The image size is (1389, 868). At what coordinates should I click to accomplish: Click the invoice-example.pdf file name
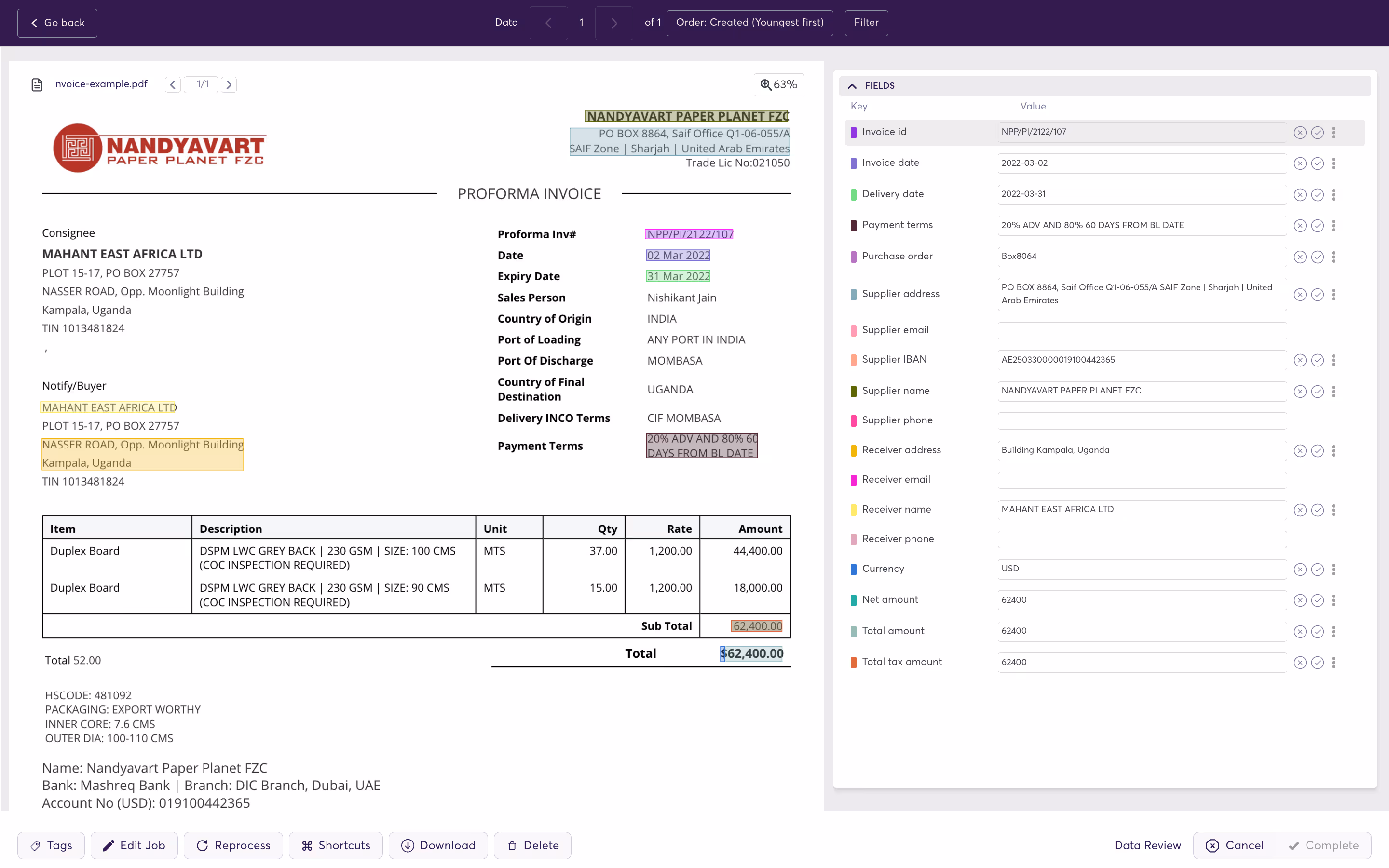[100, 84]
